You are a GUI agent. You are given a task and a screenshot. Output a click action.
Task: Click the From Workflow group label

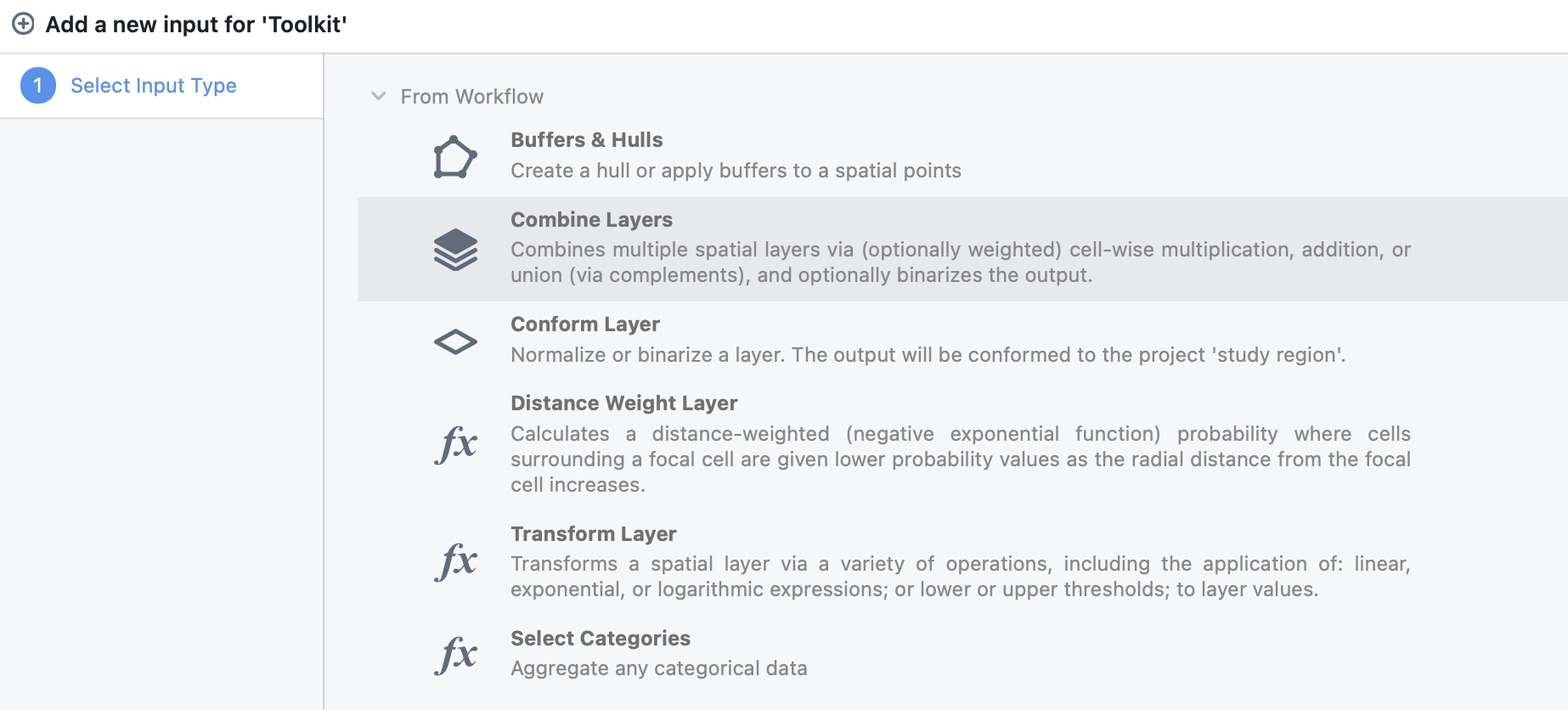coord(471,97)
